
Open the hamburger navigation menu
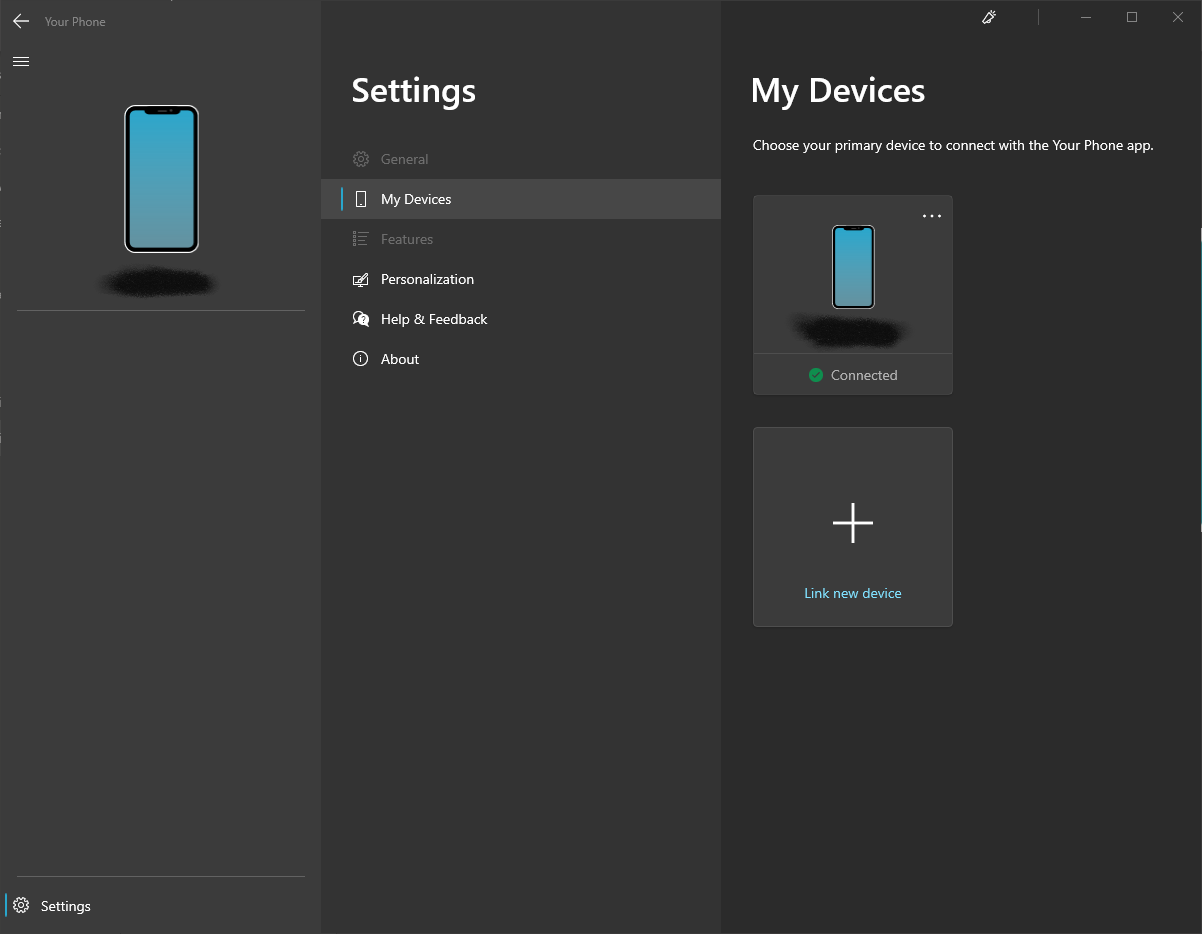tap(20, 62)
